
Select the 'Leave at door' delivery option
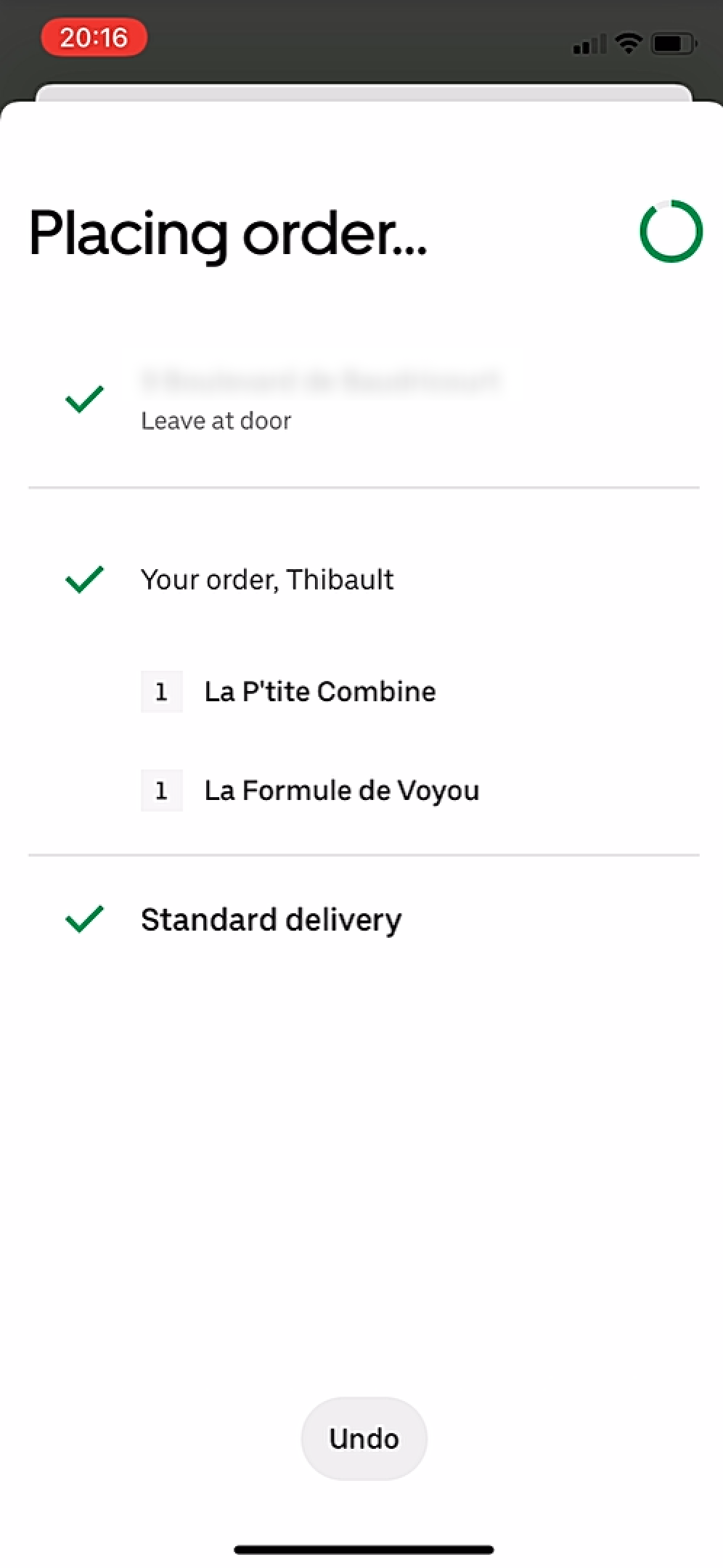(216, 420)
